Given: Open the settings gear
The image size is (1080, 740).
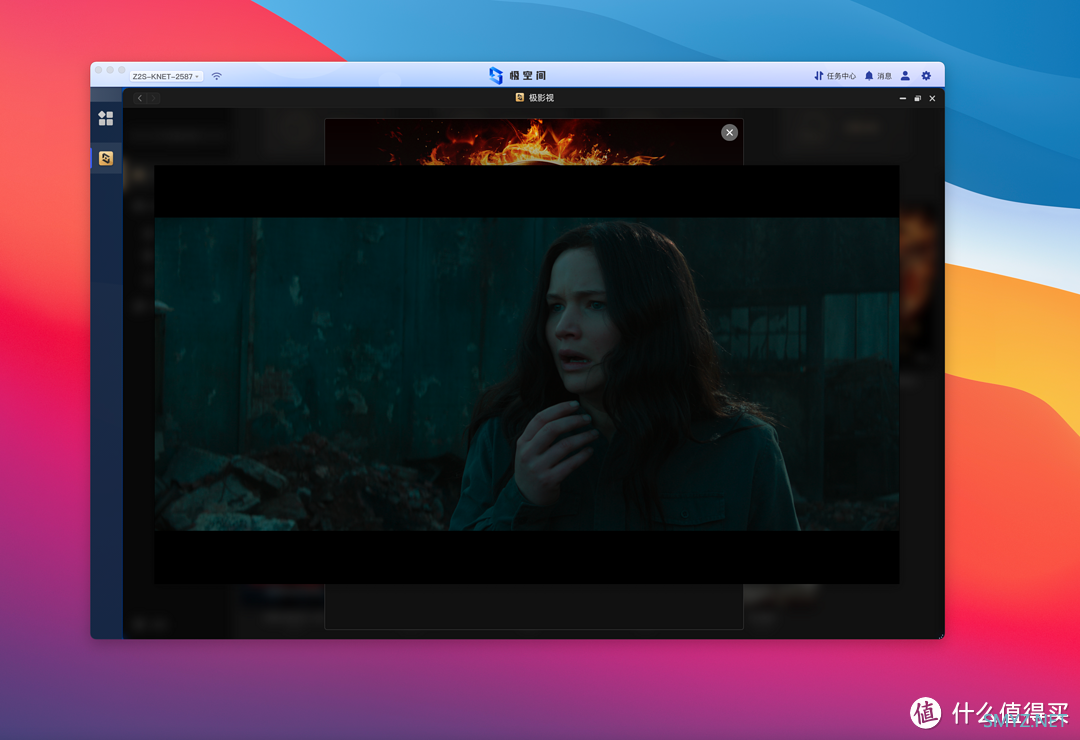Looking at the screenshot, I should click(926, 76).
